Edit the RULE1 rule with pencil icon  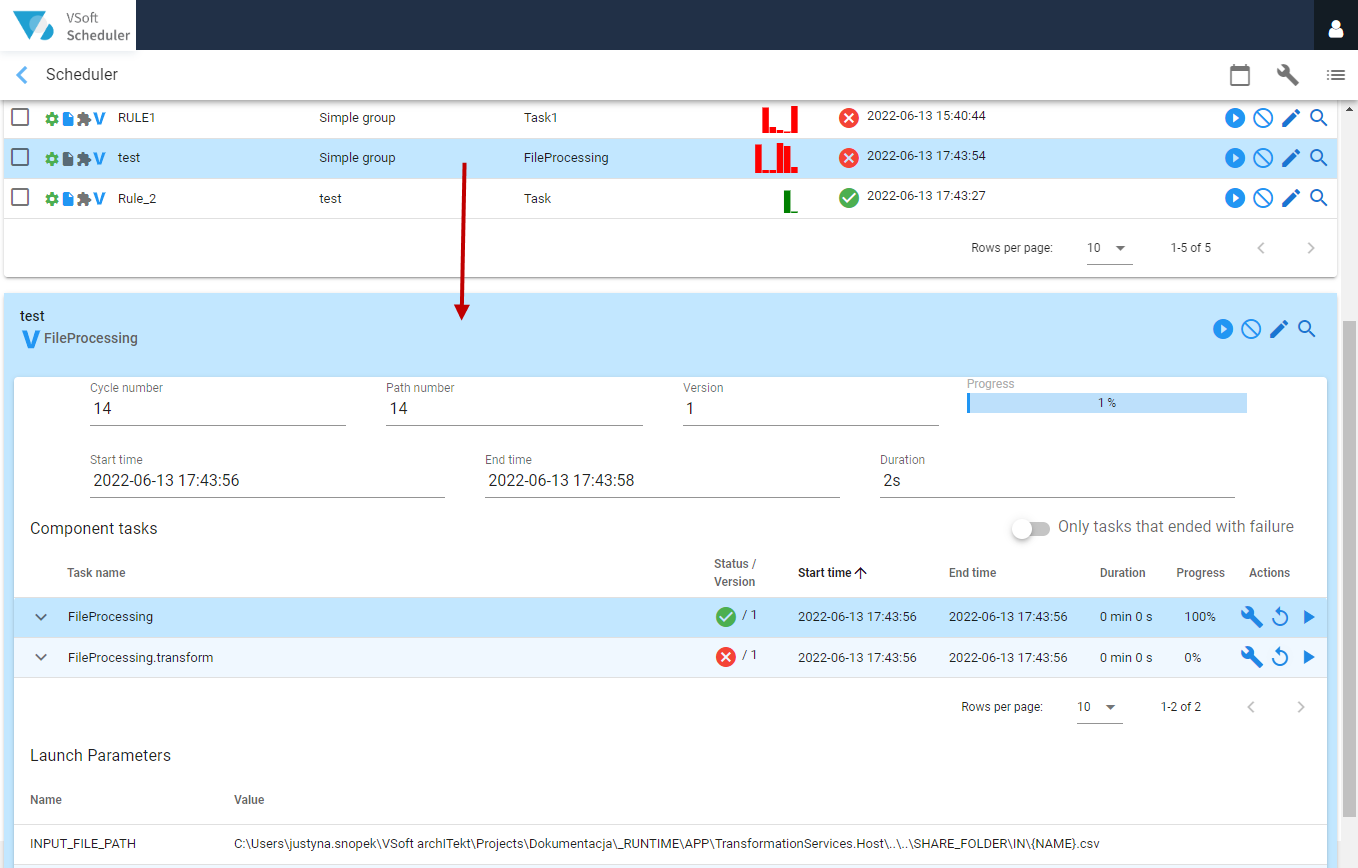click(x=1291, y=118)
